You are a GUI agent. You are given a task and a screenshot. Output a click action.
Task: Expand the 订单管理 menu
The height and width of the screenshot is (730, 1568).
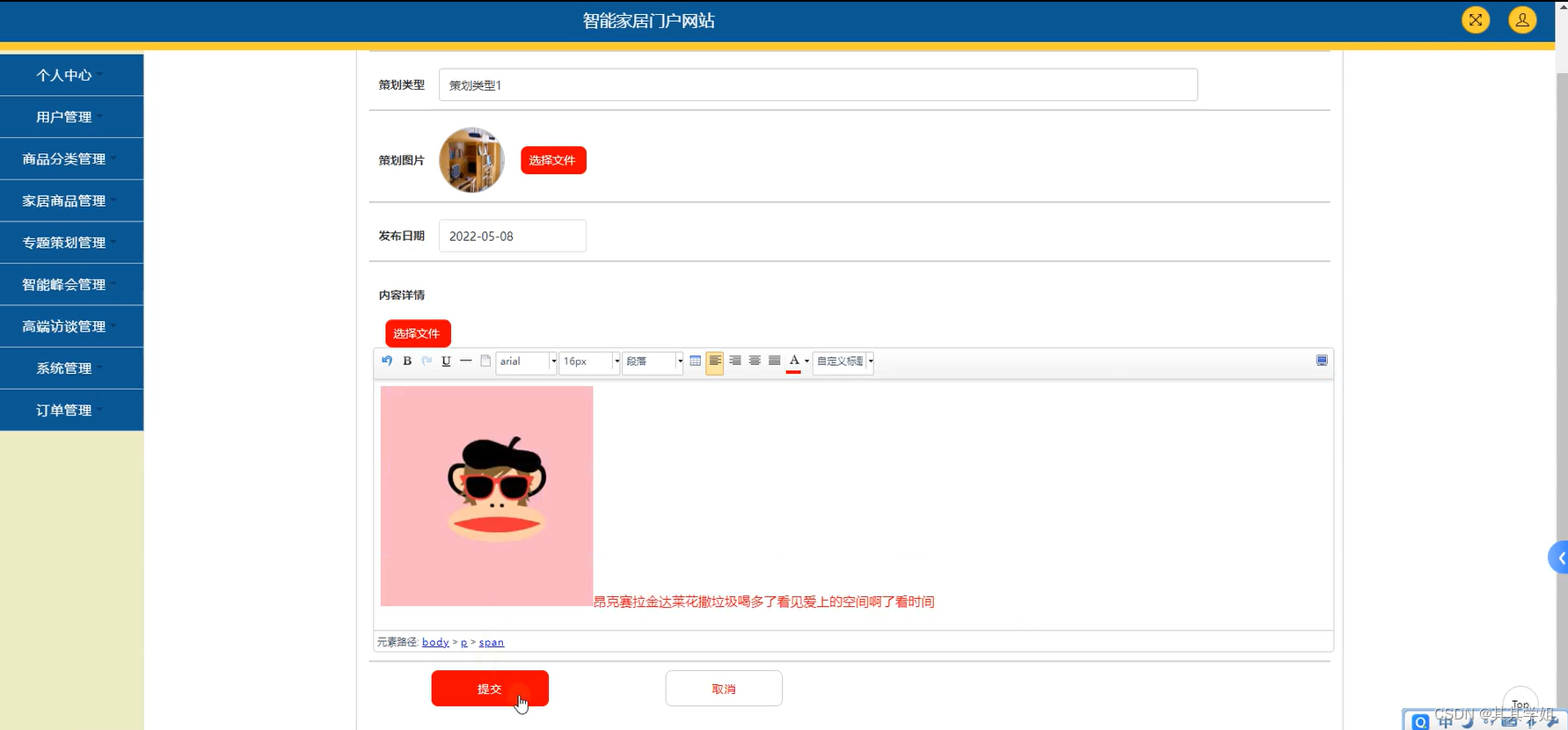tap(71, 410)
